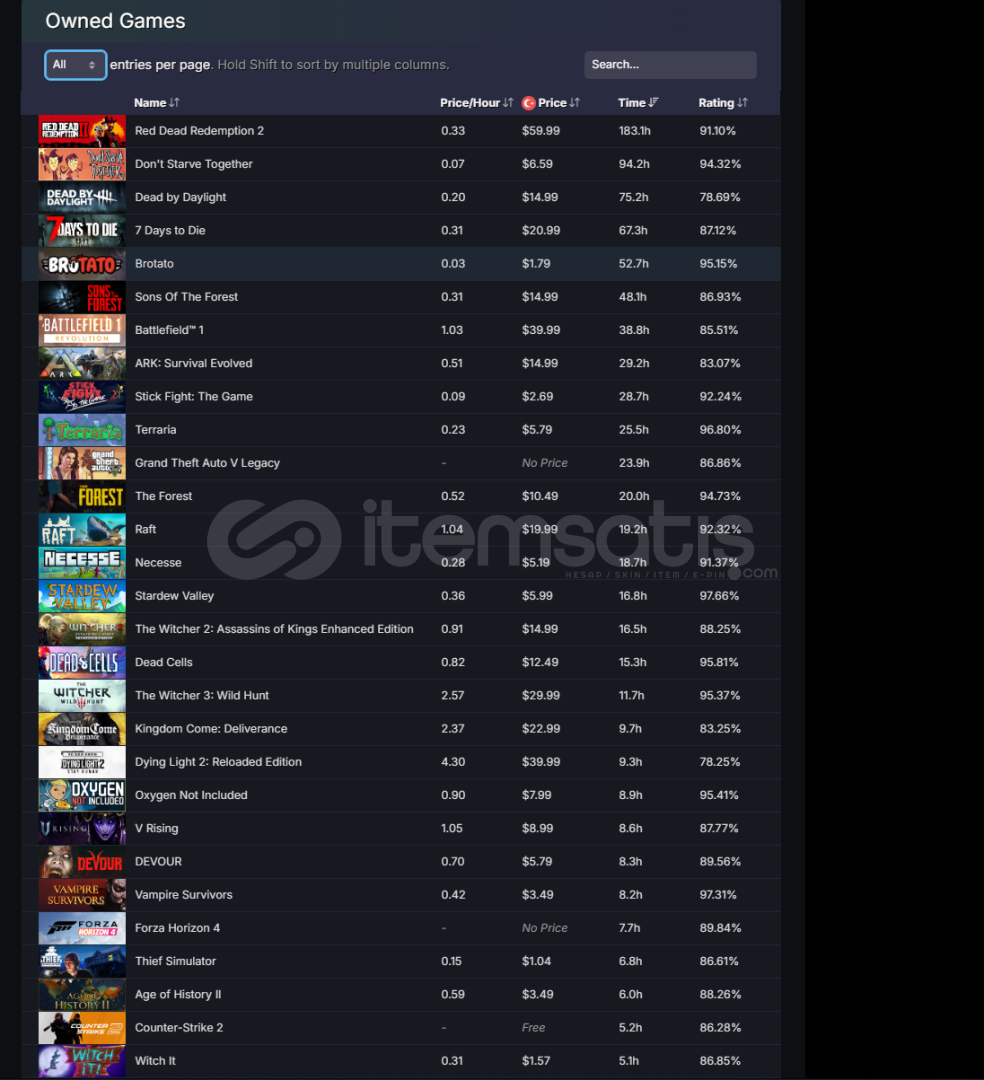Open The Witcher 3: Wild Hunt thumbnail
The image size is (984, 1080).
(82, 696)
